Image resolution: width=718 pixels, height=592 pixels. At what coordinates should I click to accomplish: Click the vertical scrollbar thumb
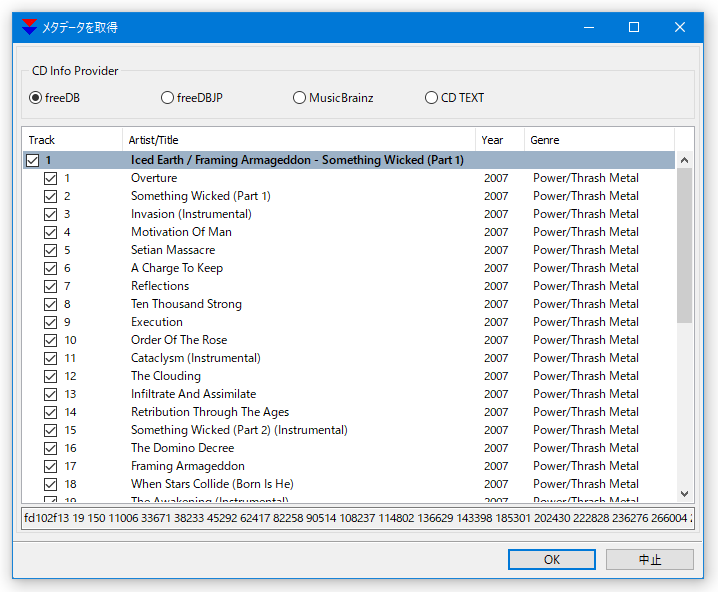point(685,245)
